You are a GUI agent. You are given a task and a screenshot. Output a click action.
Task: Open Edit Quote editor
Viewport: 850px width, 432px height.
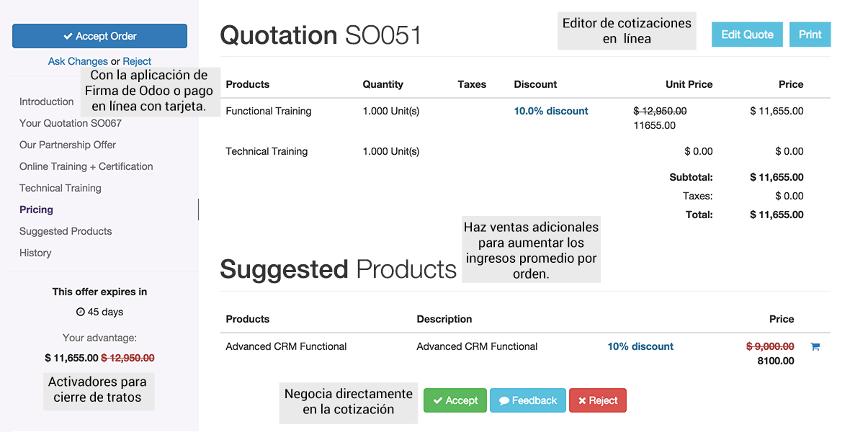click(x=747, y=34)
